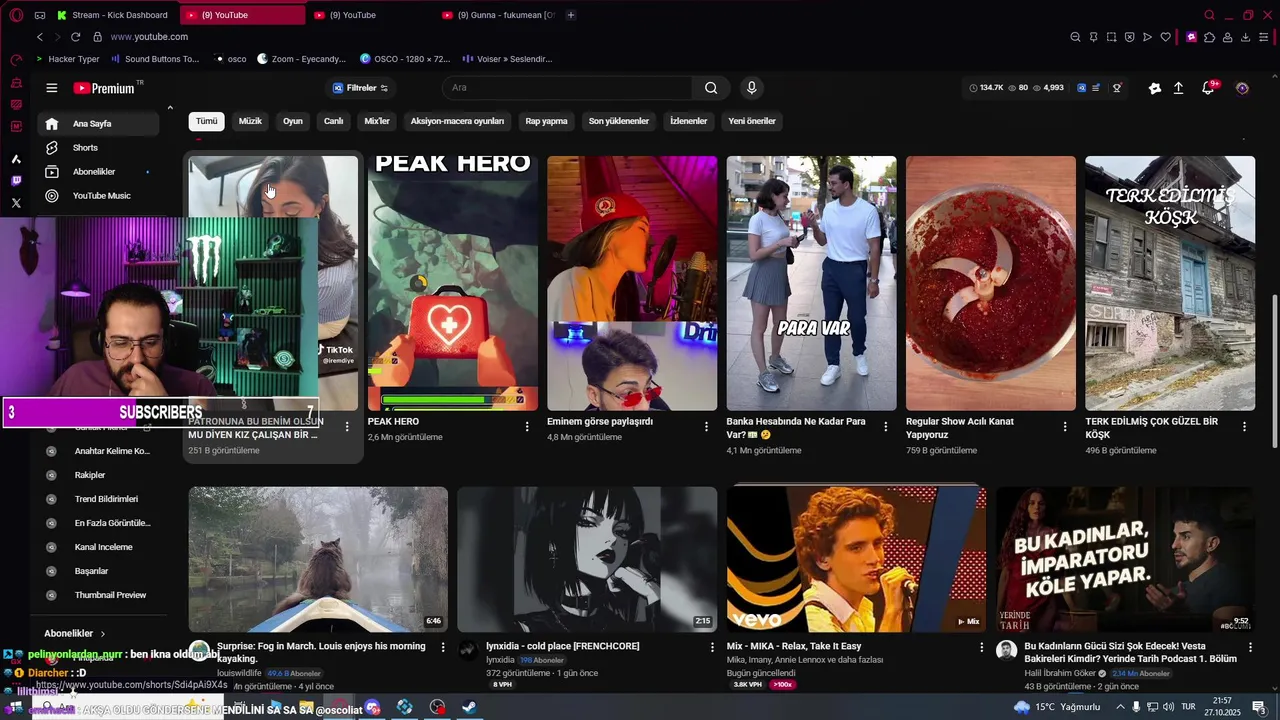Screen dimensions: 1280x720
Task: Open browser downloads icon
Action: click(1245, 37)
